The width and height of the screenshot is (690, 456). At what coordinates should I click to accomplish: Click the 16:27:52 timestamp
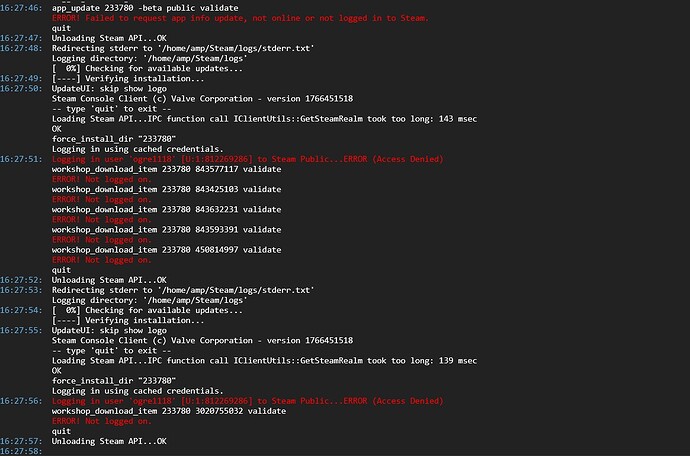point(22,280)
